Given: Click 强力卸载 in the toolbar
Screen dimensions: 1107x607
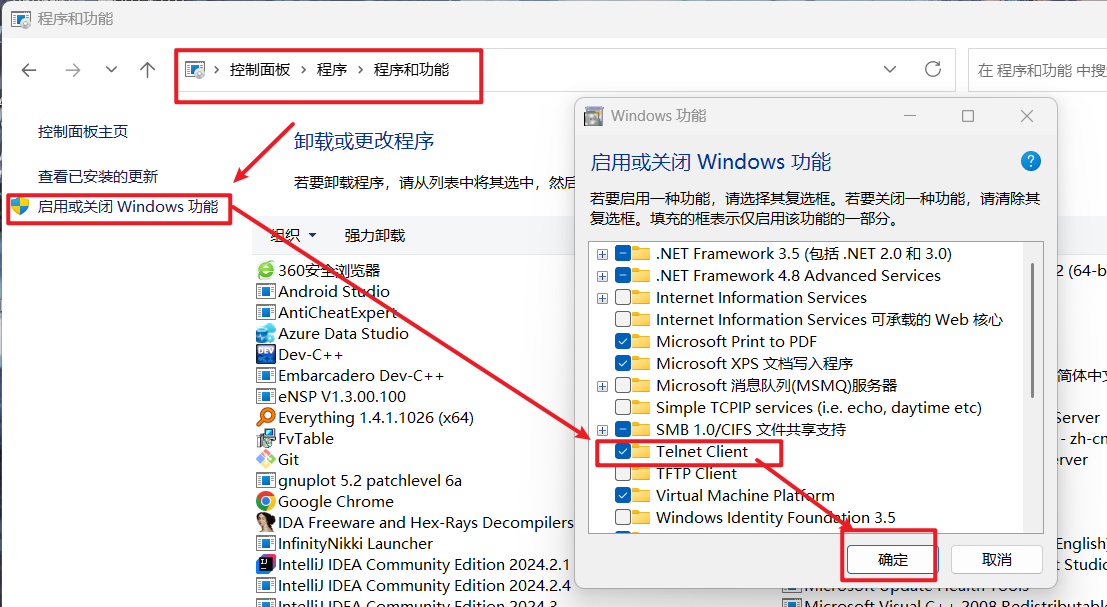Looking at the screenshot, I should [x=375, y=235].
